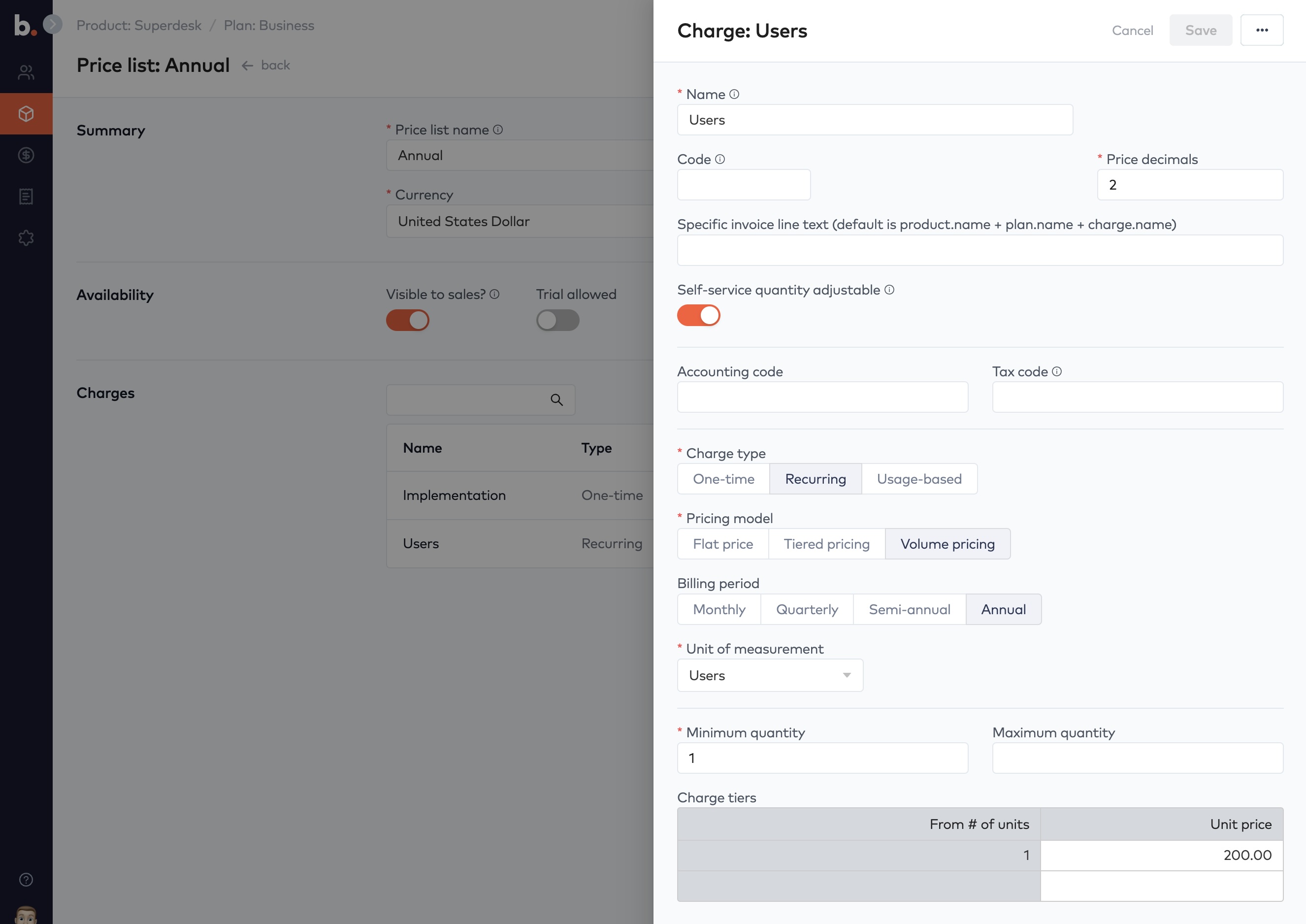Show info for Self-service quantity adjustable
The image size is (1306, 924).
(889, 290)
